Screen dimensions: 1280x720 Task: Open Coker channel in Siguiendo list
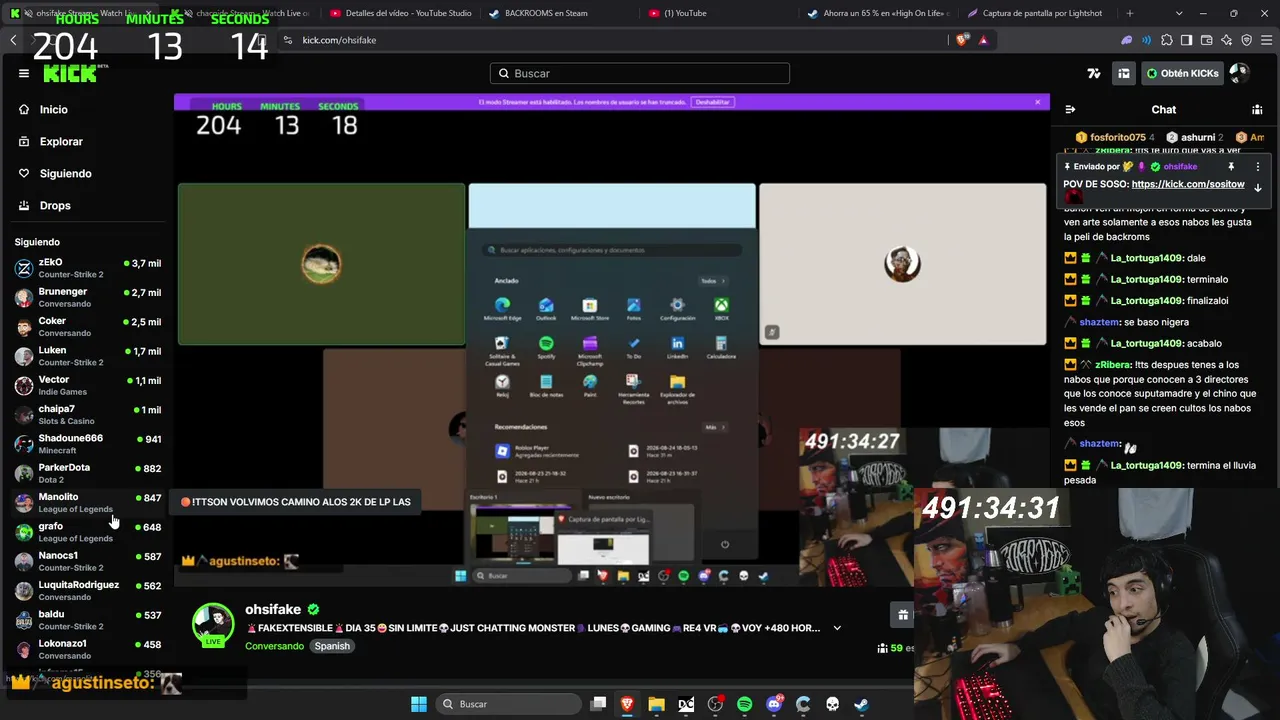(x=88, y=326)
